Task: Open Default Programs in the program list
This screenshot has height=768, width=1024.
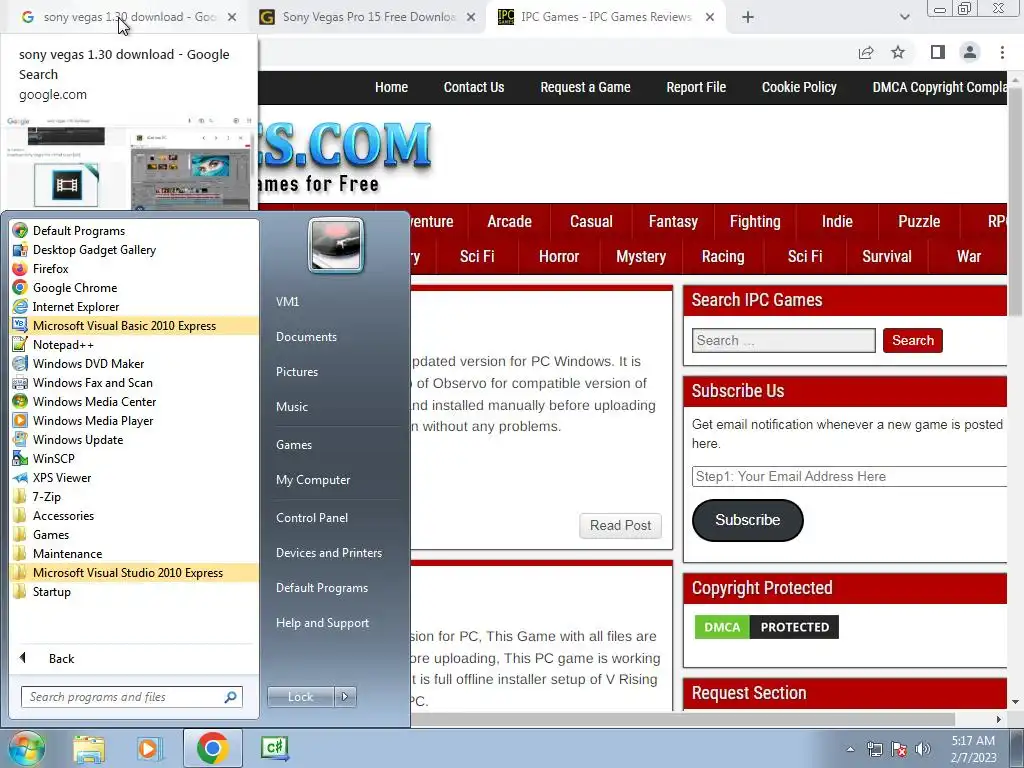Action: [x=134, y=231]
